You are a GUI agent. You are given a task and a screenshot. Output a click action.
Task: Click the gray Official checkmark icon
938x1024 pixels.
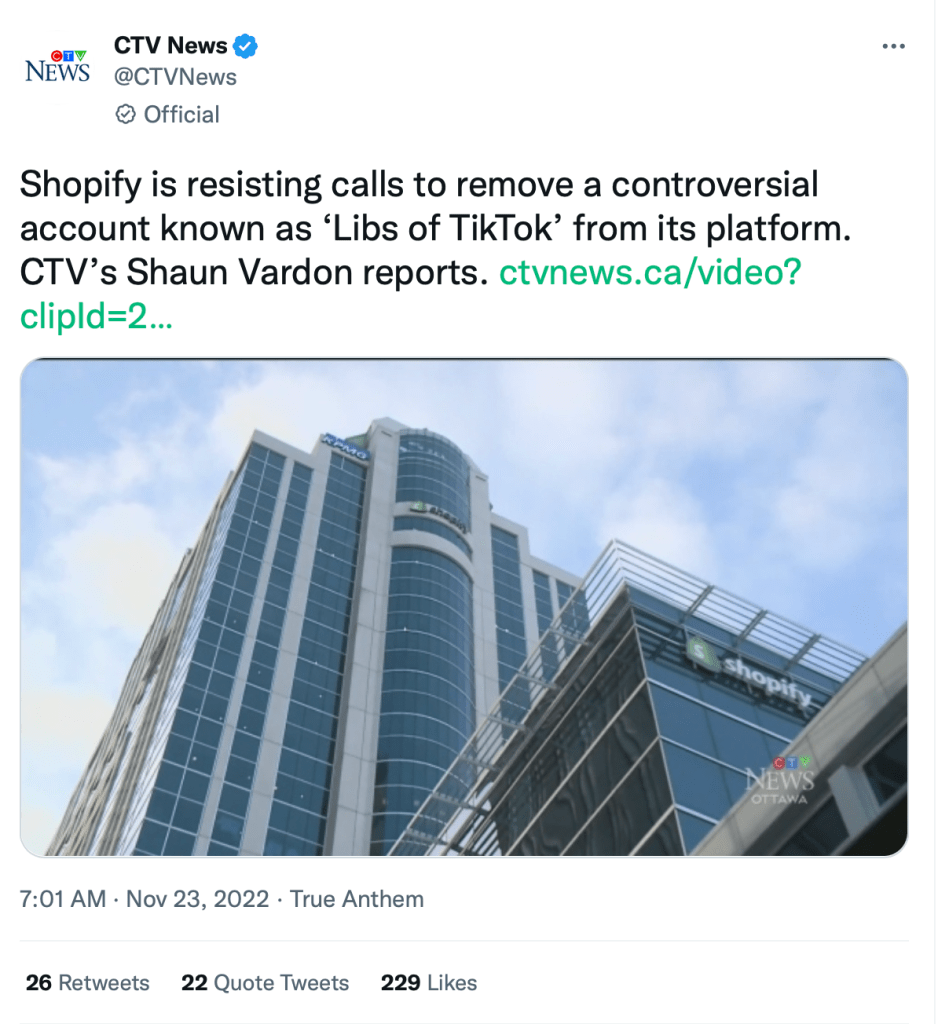pyautogui.click(x=125, y=115)
